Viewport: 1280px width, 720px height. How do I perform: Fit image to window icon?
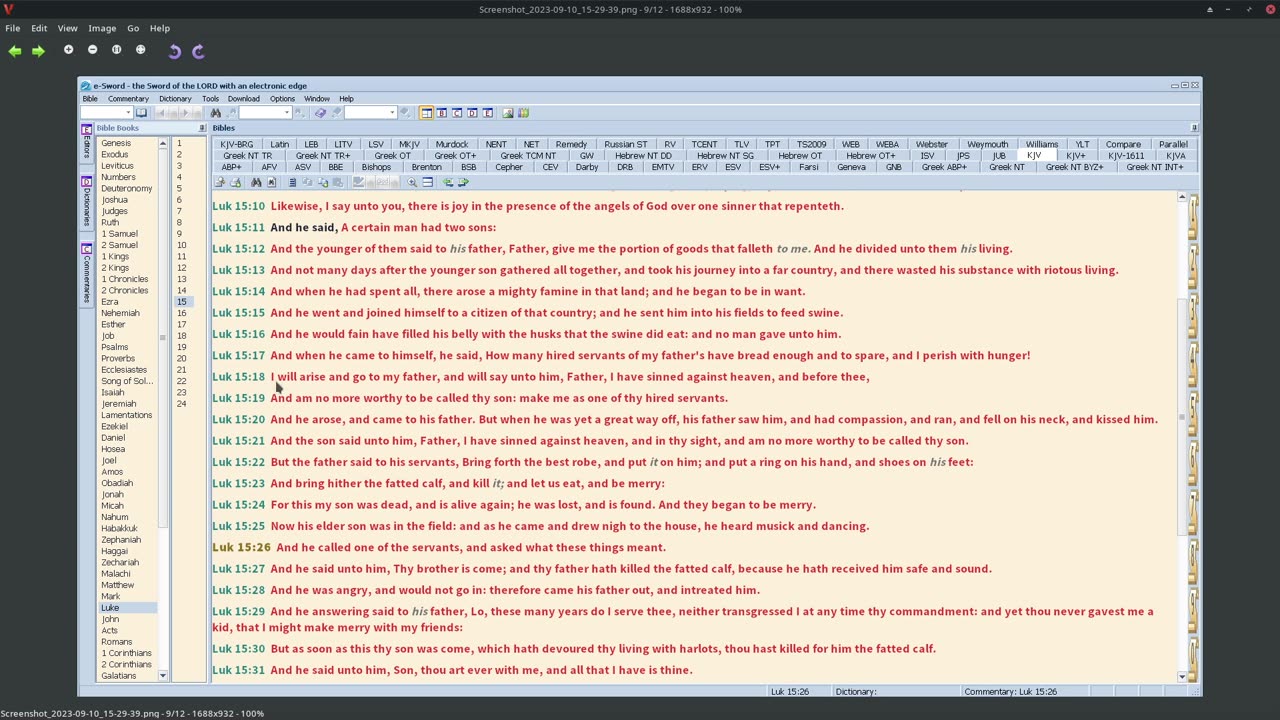click(140, 50)
